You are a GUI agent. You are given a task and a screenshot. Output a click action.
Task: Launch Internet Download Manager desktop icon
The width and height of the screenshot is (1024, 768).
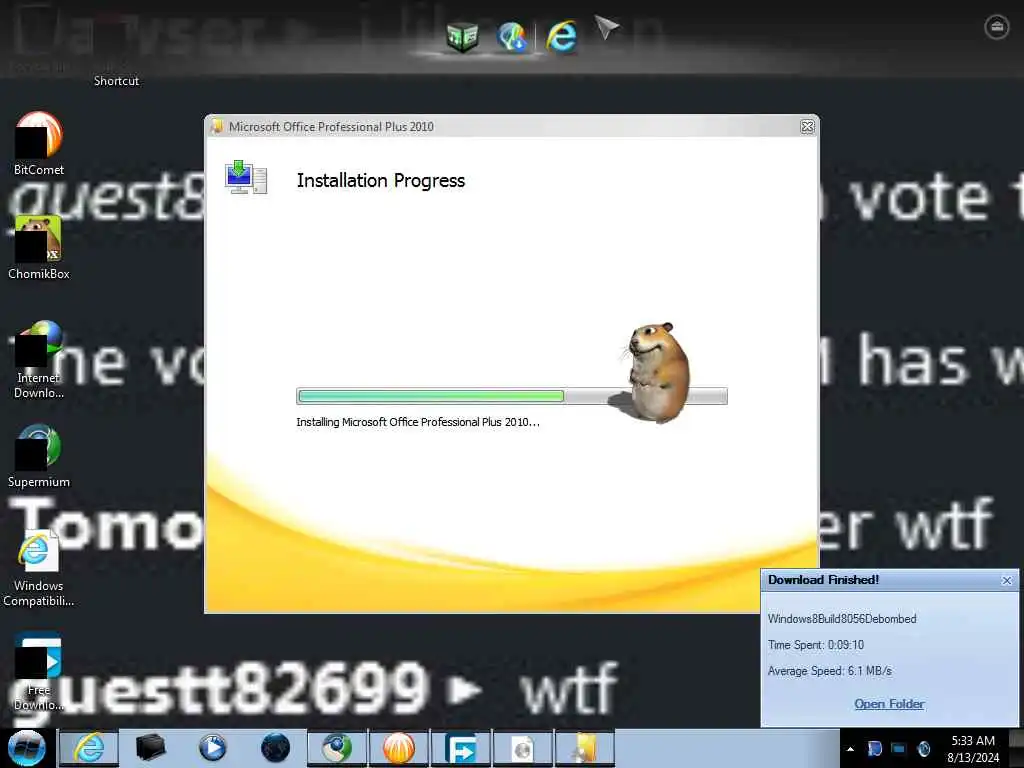39,359
